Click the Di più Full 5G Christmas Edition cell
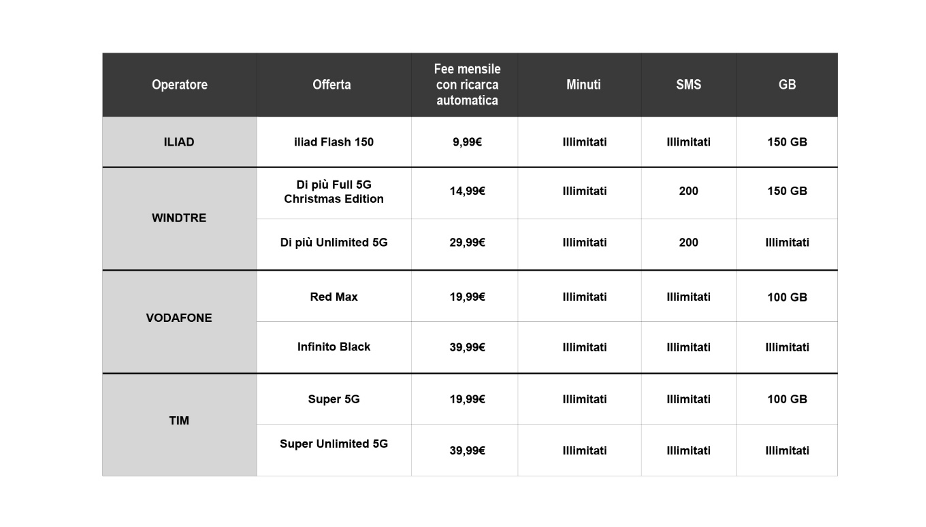Viewport: 926px width, 527px height. (333, 192)
